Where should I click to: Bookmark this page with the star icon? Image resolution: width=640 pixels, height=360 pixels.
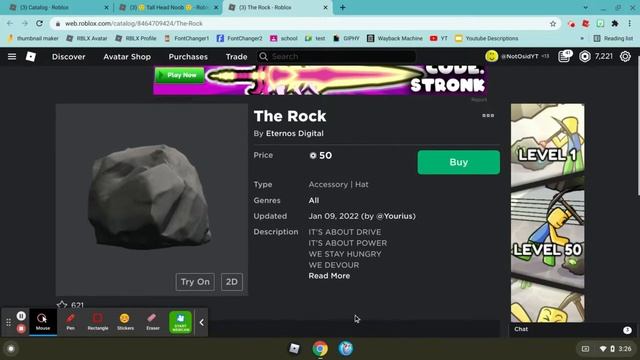point(553,24)
